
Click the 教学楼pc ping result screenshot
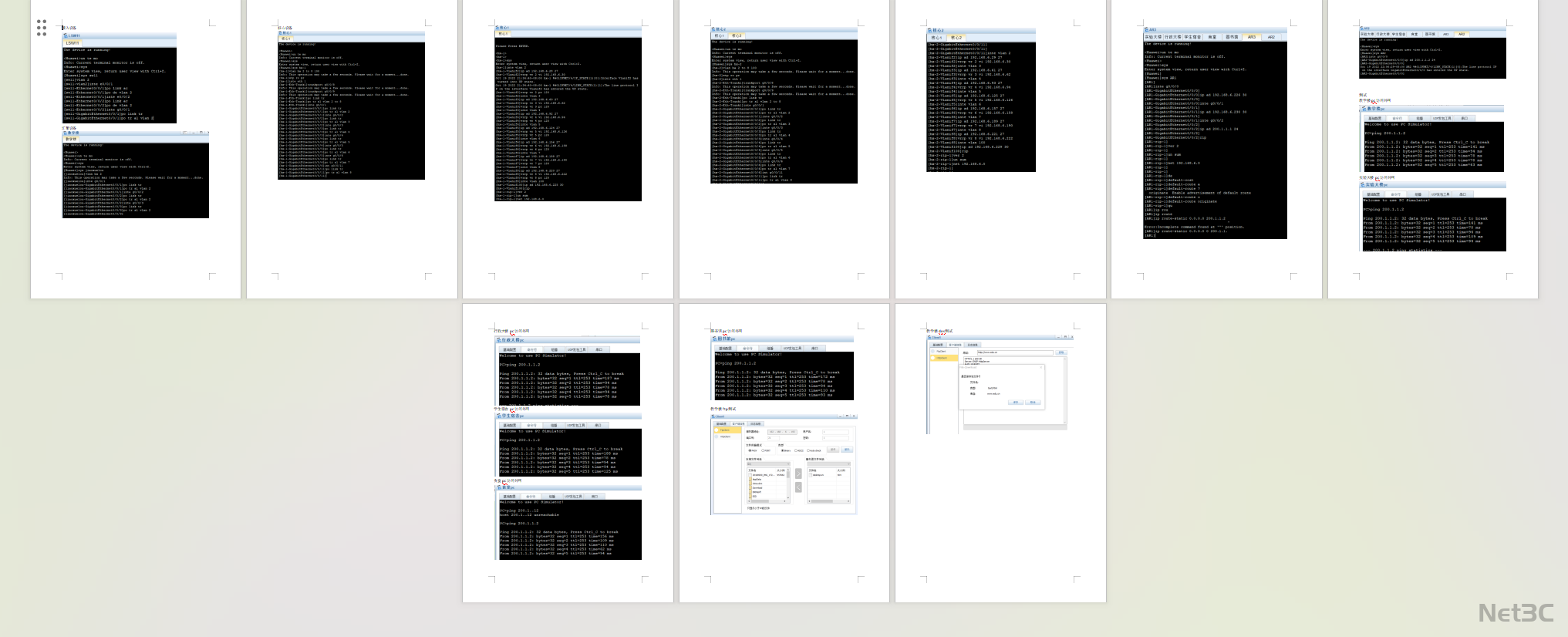[x=1432, y=139]
